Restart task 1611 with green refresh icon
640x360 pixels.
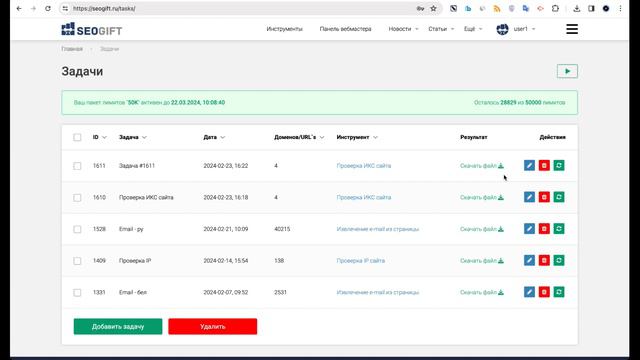point(559,165)
